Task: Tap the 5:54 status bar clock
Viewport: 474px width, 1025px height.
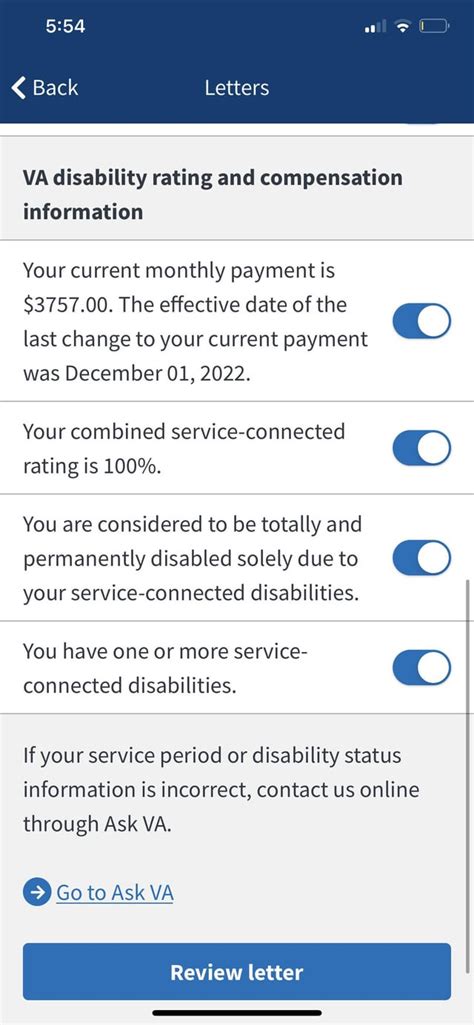Action: (66, 27)
